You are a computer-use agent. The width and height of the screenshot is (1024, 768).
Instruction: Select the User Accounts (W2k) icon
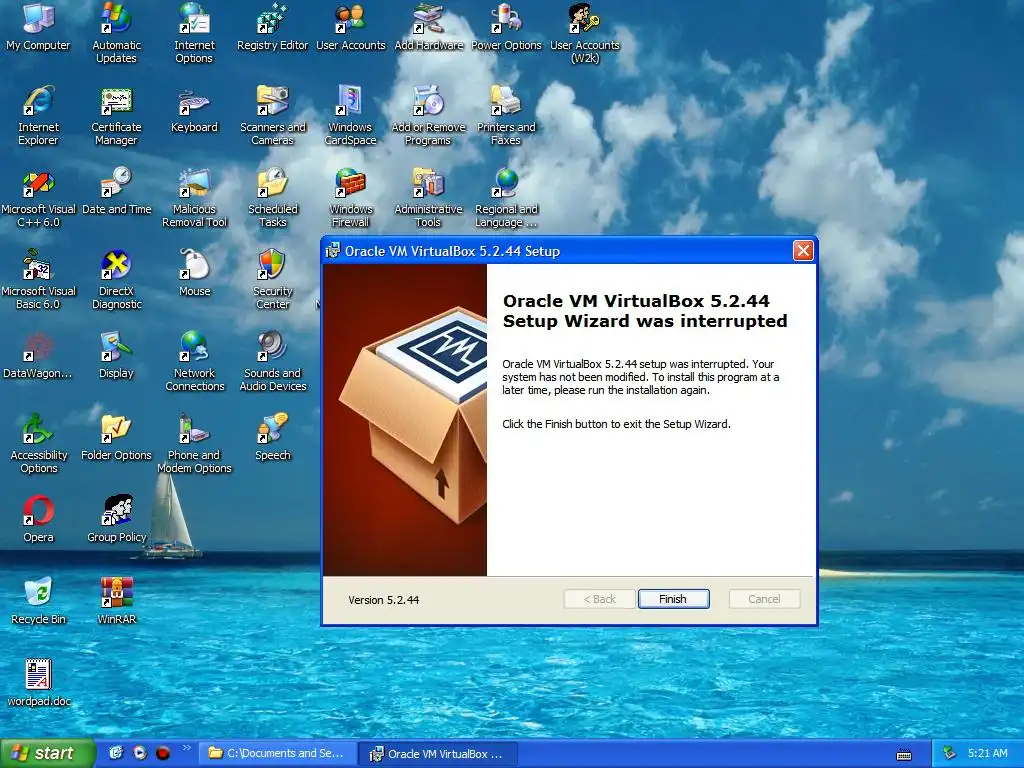(584, 33)
